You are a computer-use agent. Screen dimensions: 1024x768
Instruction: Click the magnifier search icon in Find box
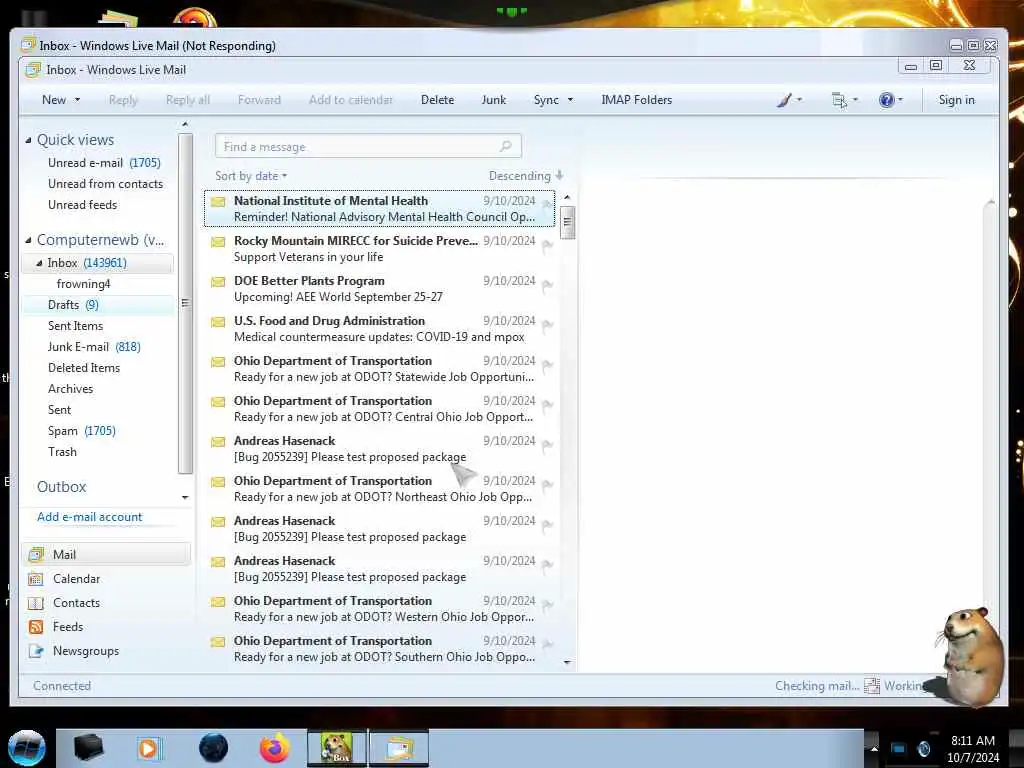[505, 146]
